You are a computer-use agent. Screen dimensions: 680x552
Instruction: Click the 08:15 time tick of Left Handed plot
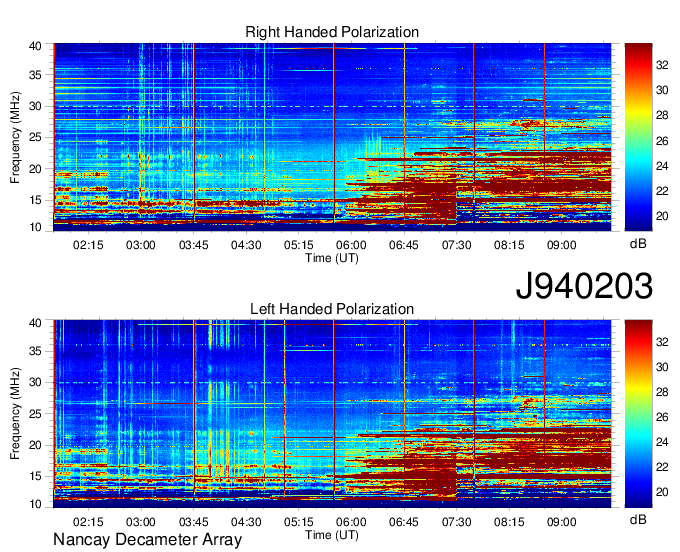509,522
